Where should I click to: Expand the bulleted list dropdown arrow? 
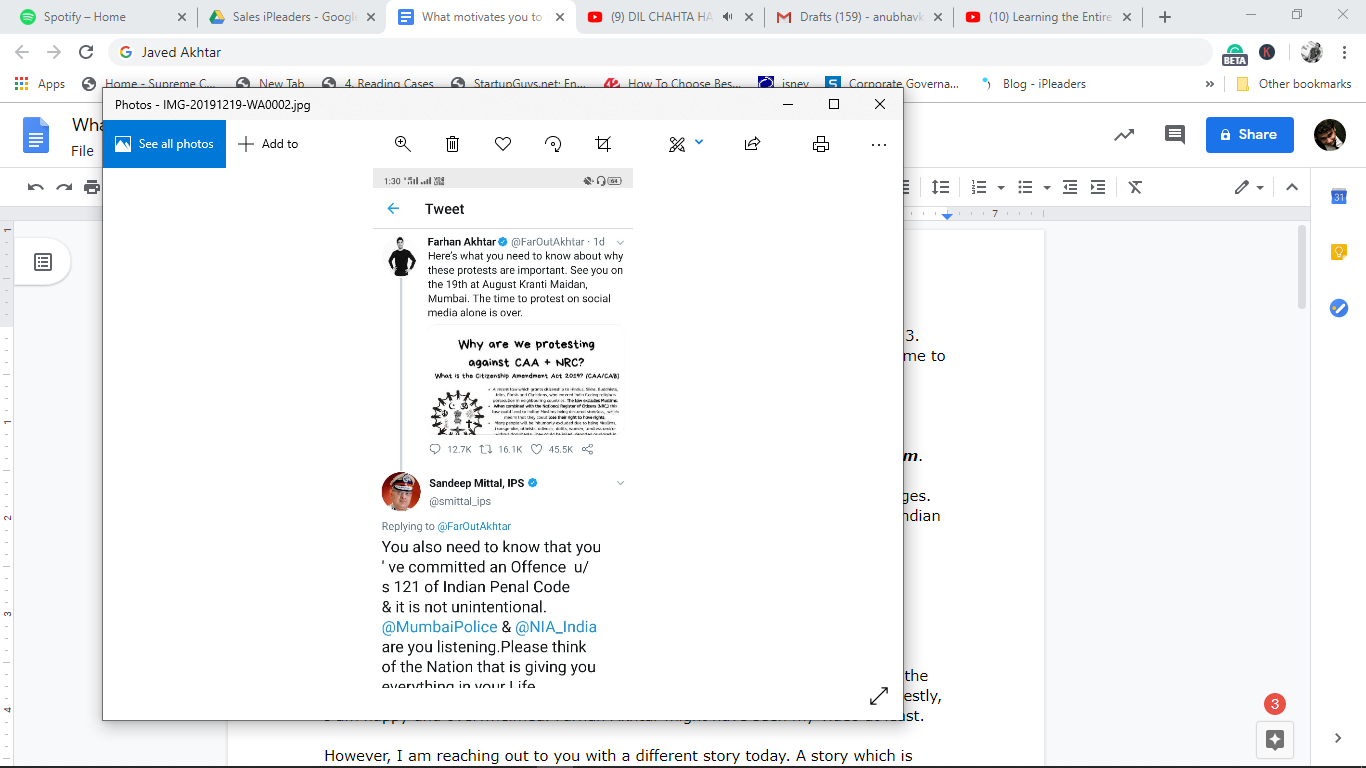pos(1047,188)
